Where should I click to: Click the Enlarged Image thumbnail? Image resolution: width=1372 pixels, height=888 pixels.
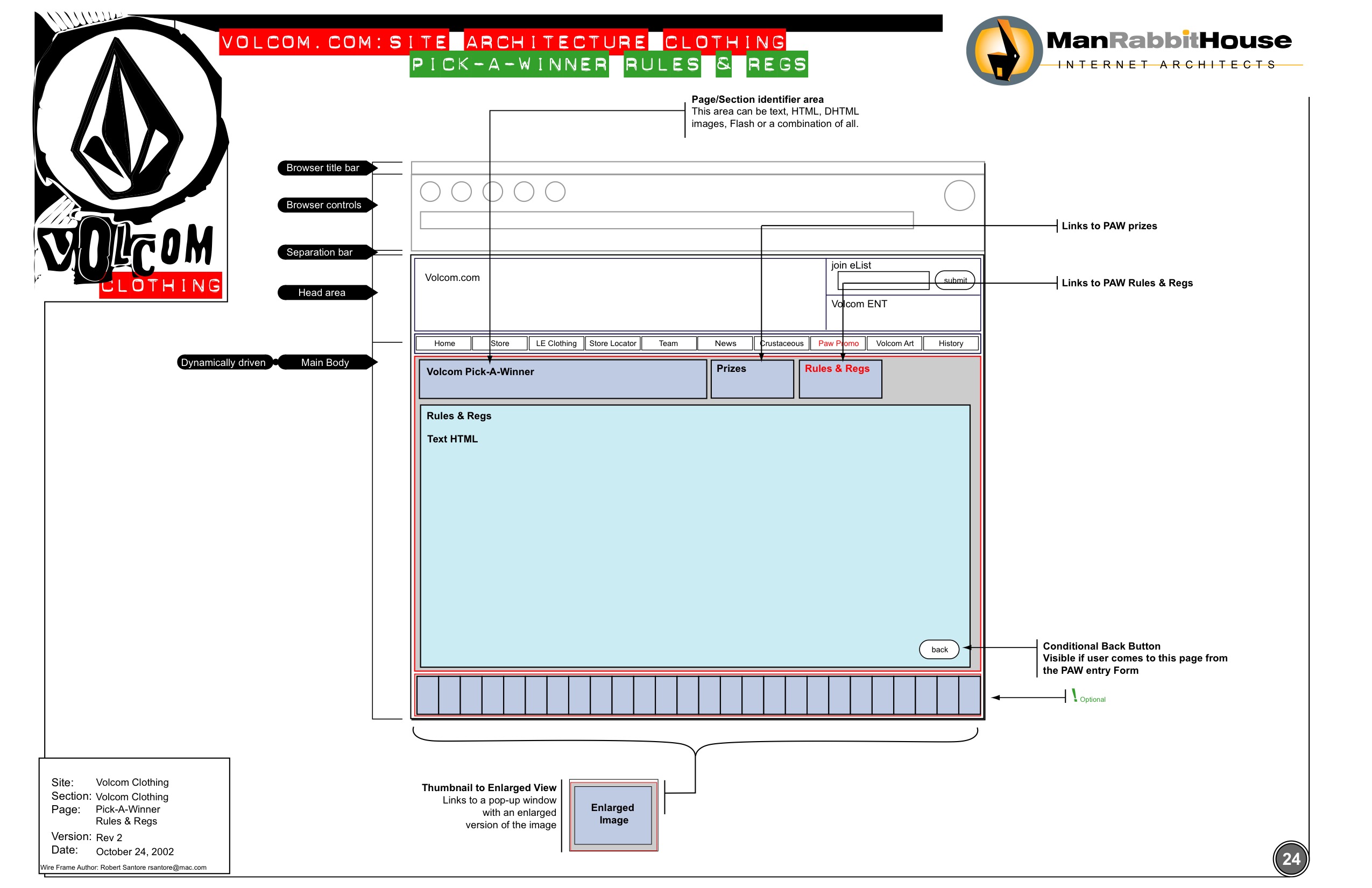pyautogui.click(x=613, y=815)
